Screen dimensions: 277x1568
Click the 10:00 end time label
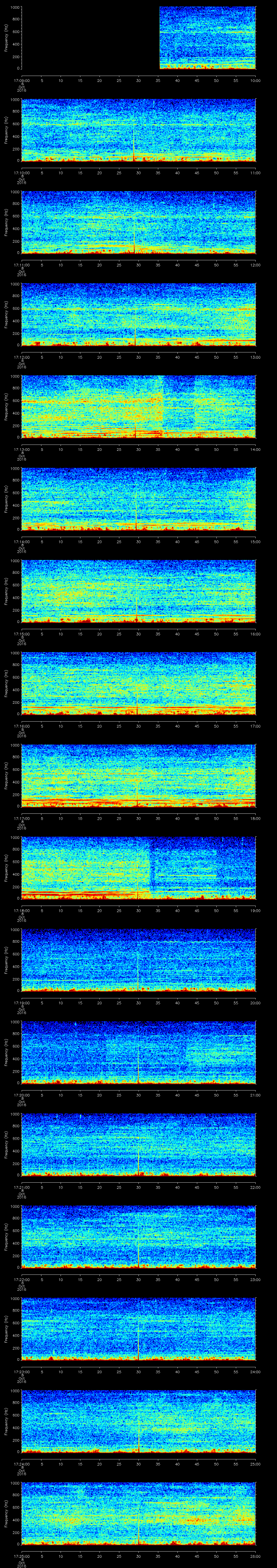[x=256, y=80]
